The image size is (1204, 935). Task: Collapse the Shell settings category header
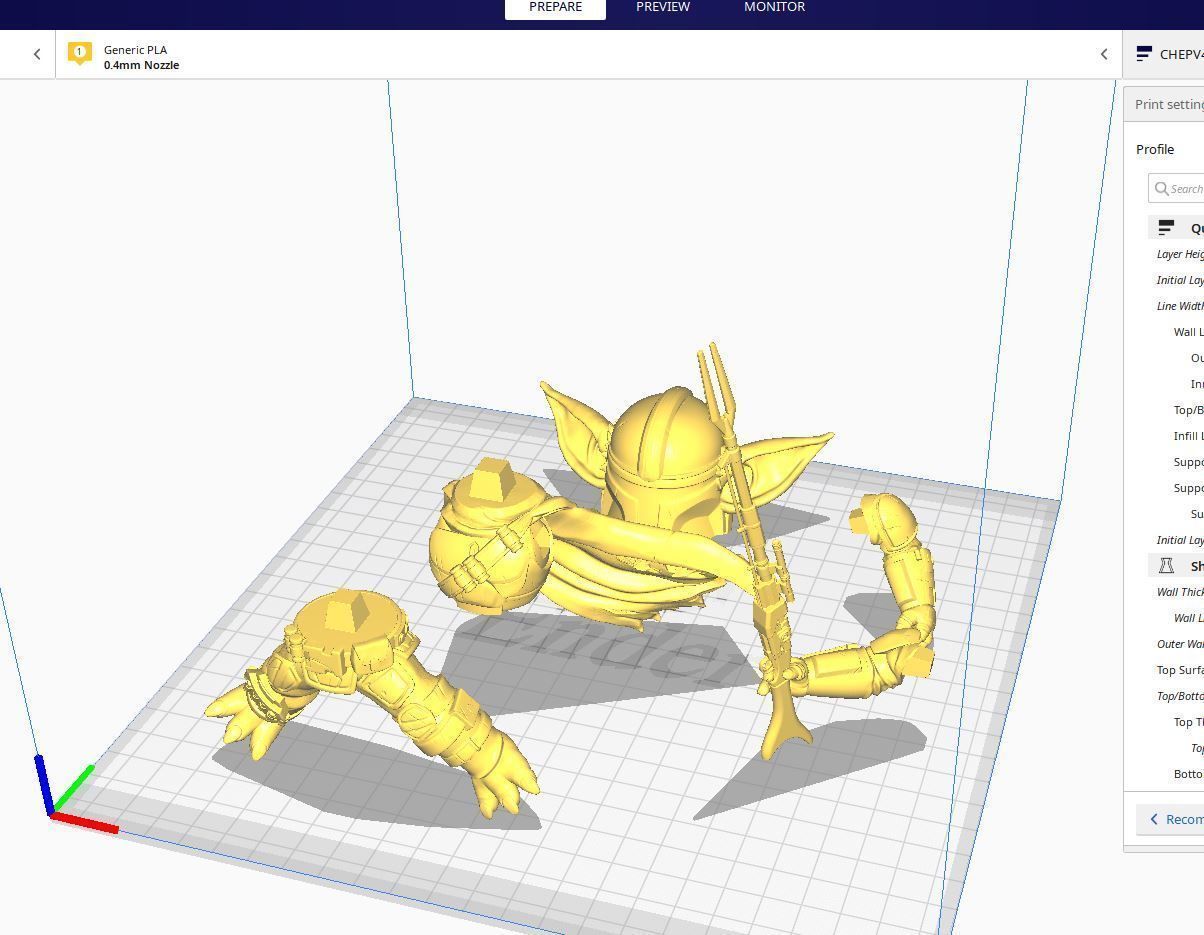pos(1176,566)
